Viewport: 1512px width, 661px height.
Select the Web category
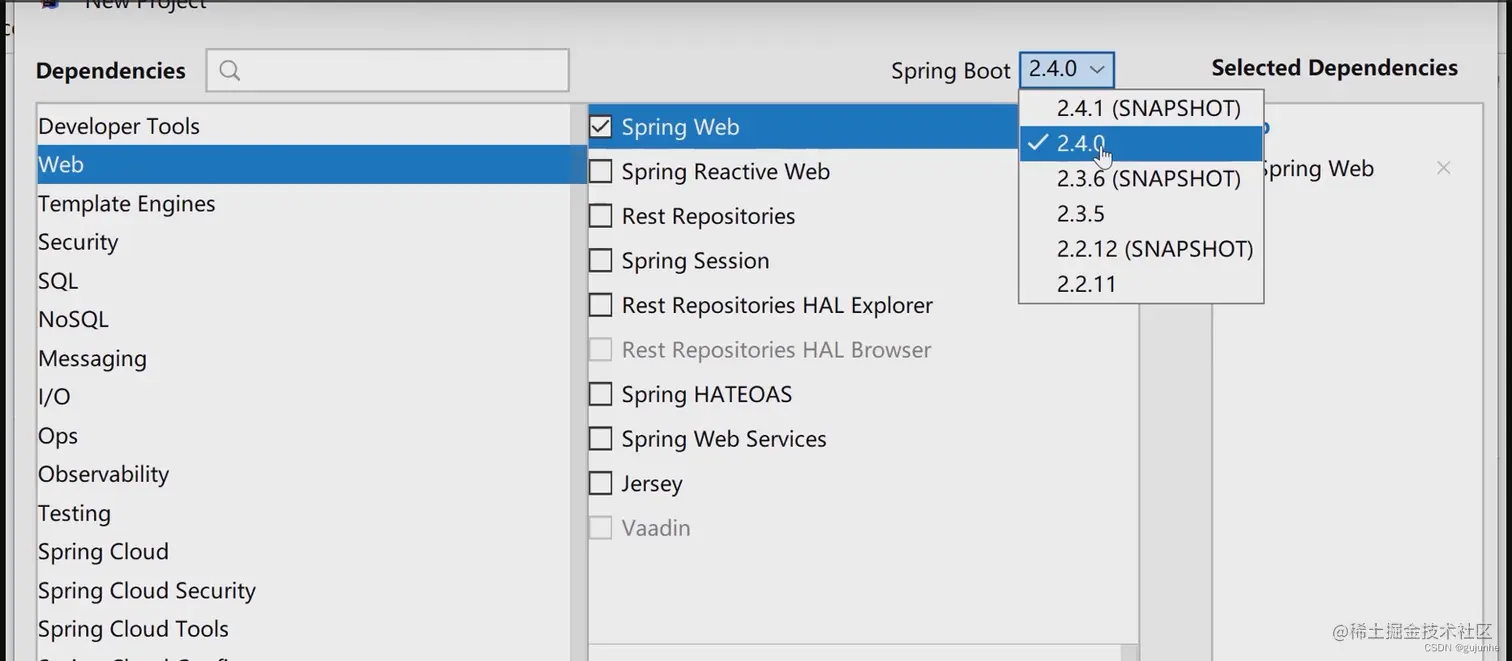311,164
